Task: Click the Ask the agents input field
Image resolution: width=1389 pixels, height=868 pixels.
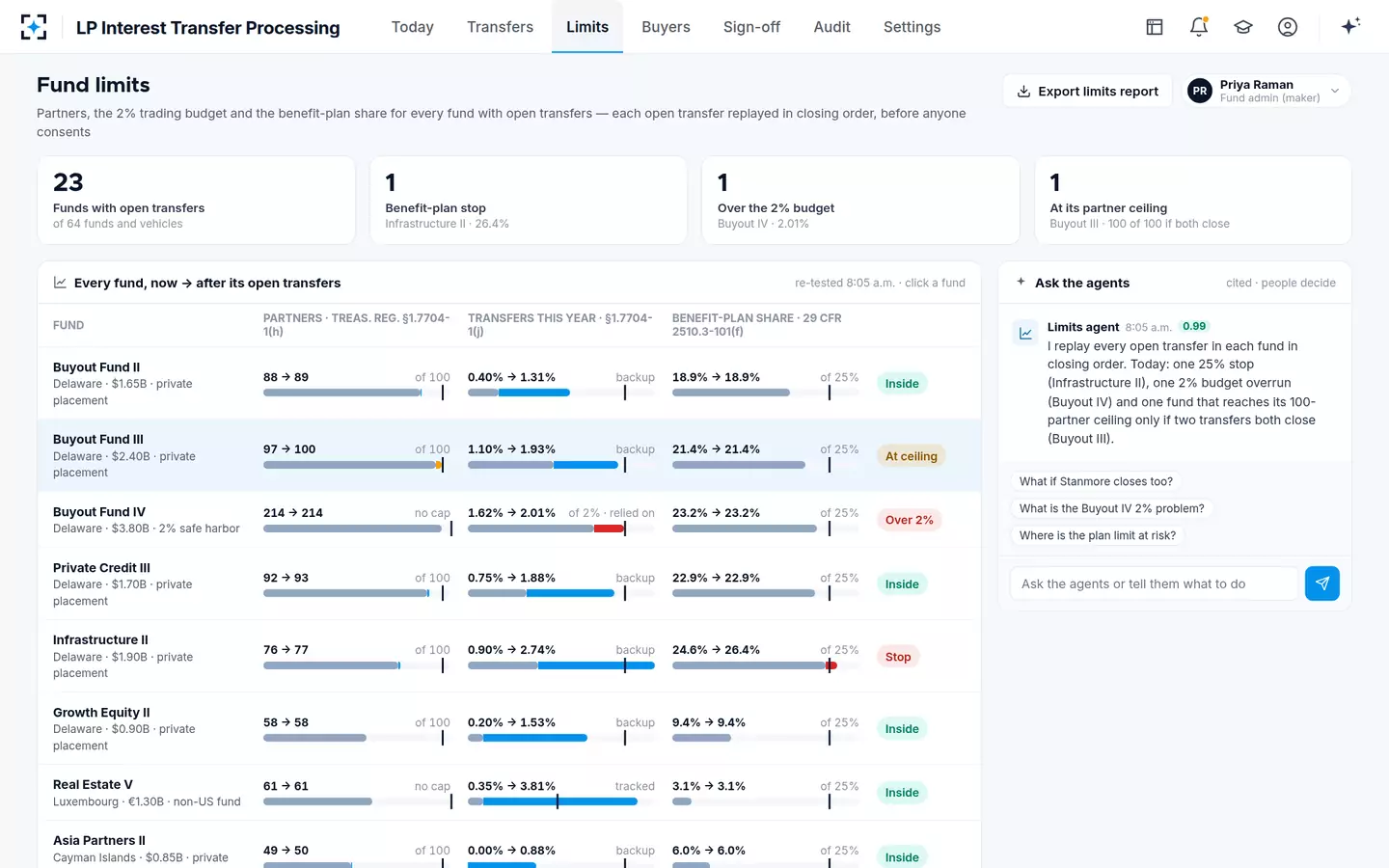Action: [1154, 583]
